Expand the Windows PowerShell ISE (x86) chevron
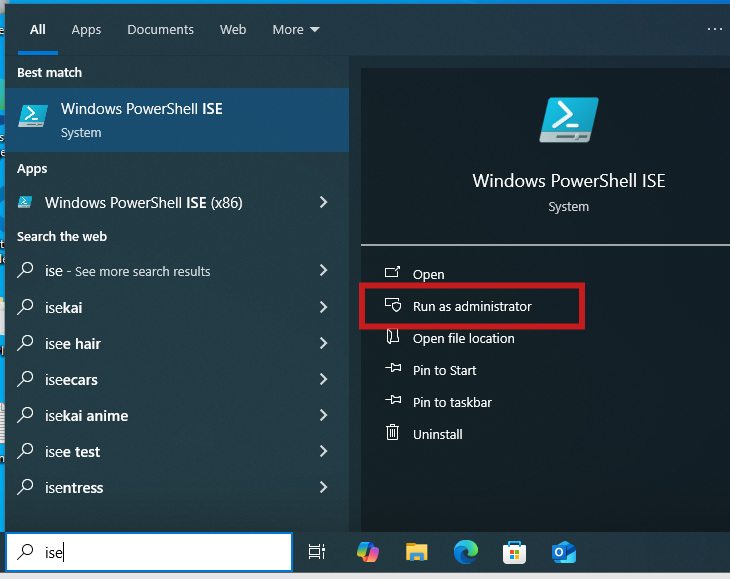 click(x=324, y=202)
